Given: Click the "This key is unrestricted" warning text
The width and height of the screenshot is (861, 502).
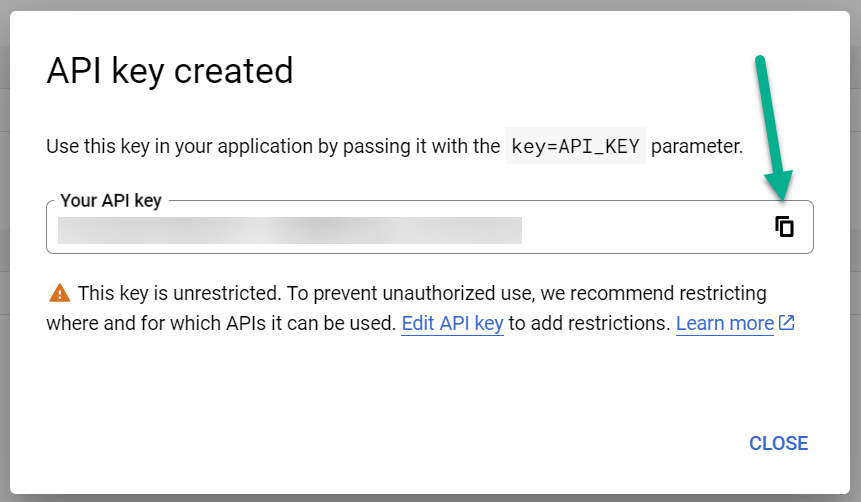Looking at the screenshot, I should pyautogui.click(x=180, y=293).
